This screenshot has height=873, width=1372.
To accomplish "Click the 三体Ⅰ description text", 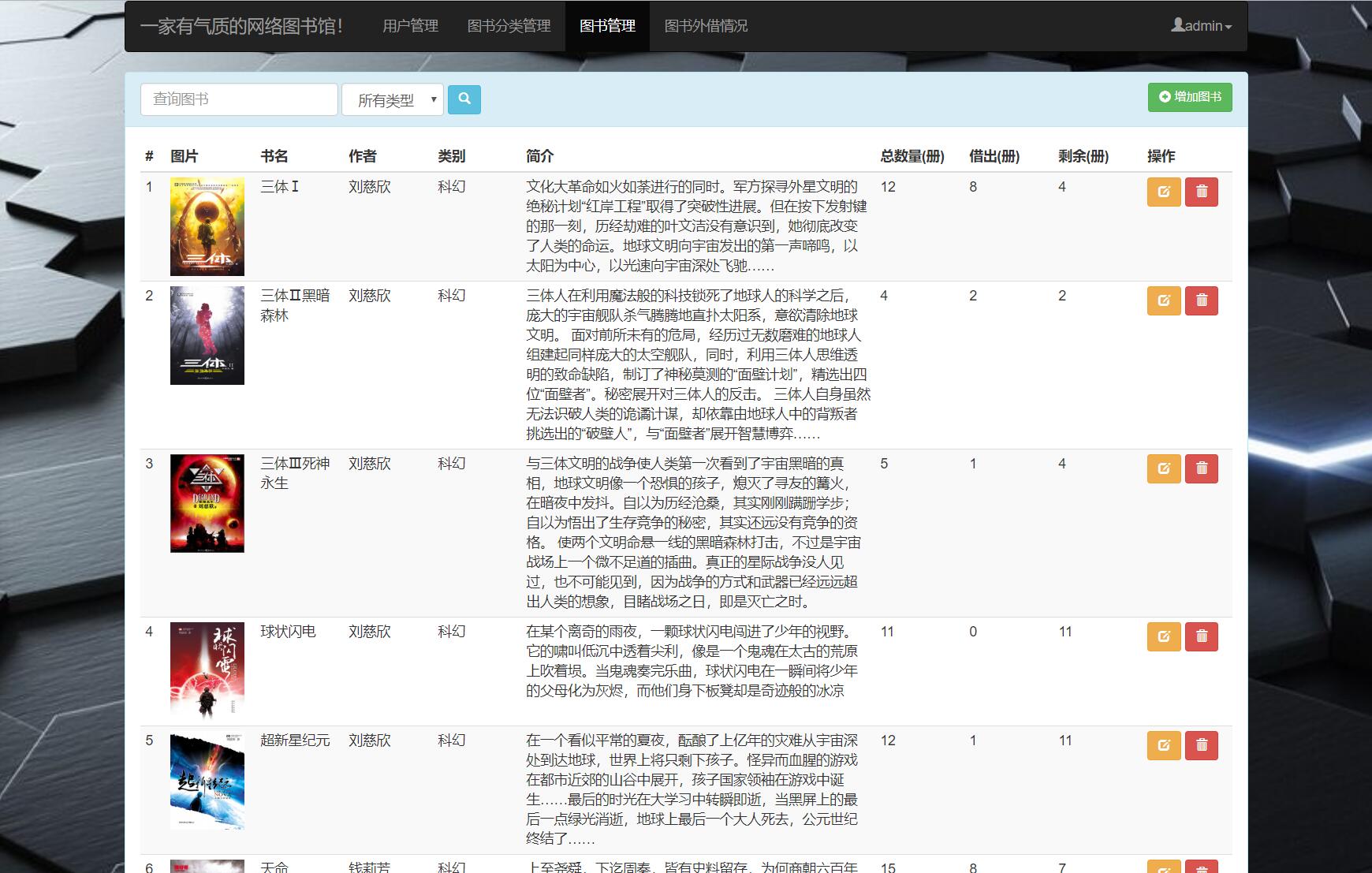I will pyautogui.click(x=696, y=226).
